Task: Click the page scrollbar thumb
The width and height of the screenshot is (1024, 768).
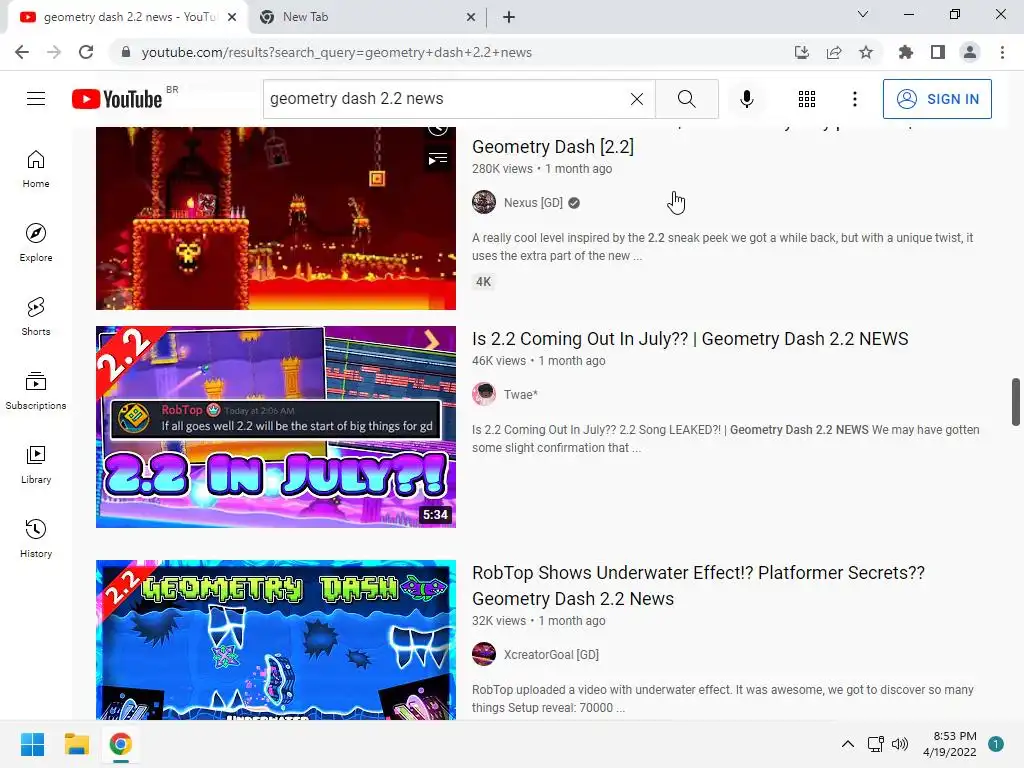Action: (1016, 402)
